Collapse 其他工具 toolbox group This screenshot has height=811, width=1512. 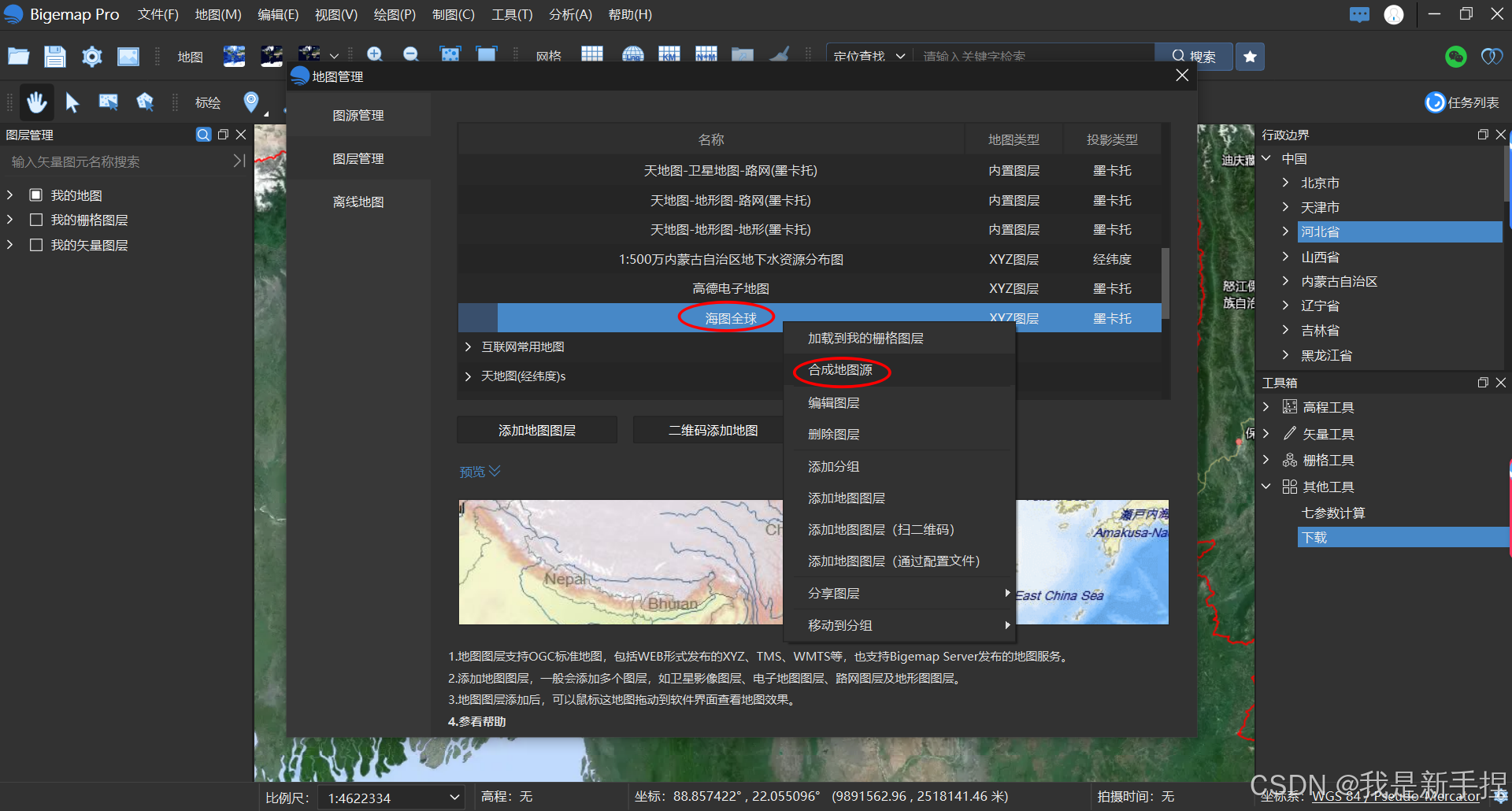[1266, 487]
